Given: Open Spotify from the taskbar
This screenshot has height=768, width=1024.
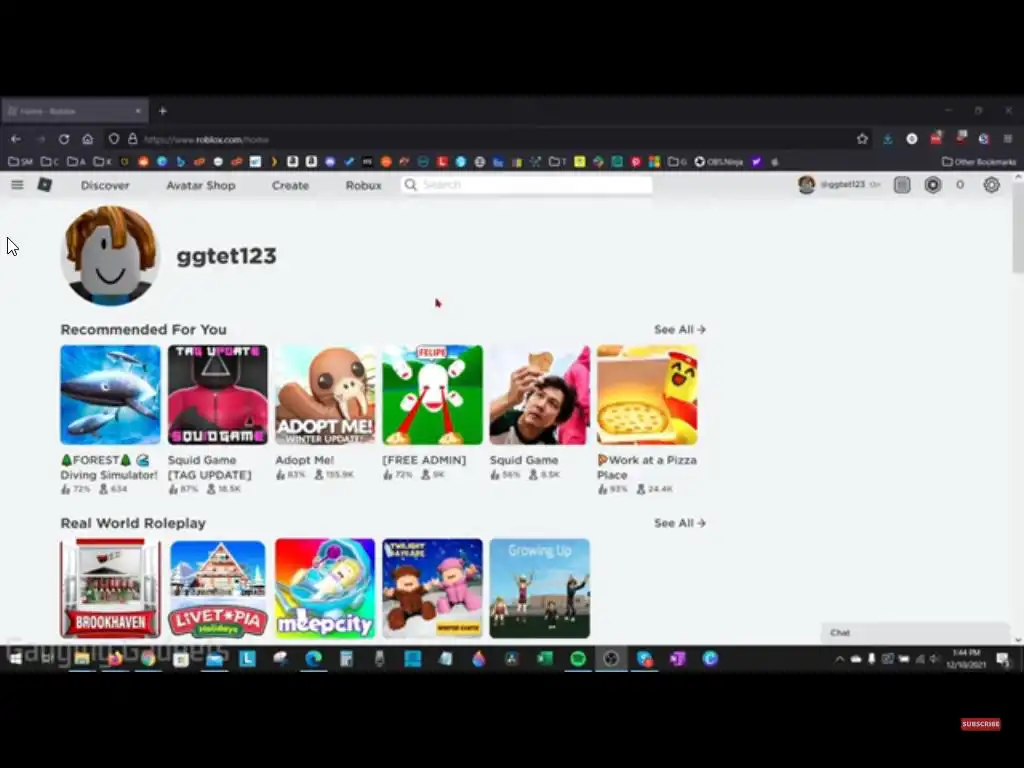Looking at the screenshot, I should 578,659.
